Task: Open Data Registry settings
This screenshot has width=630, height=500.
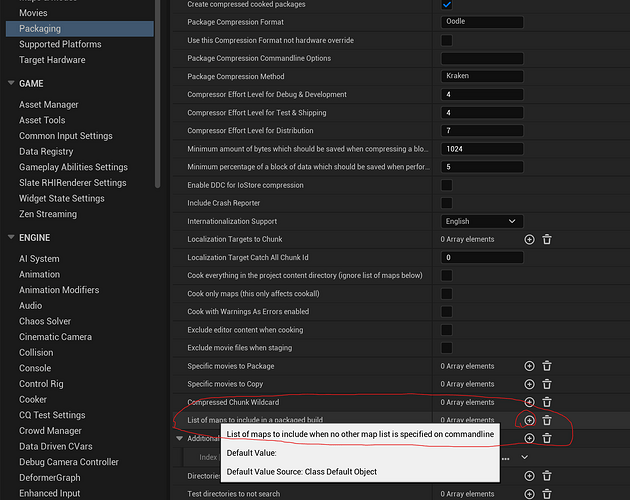Action: 46,152
